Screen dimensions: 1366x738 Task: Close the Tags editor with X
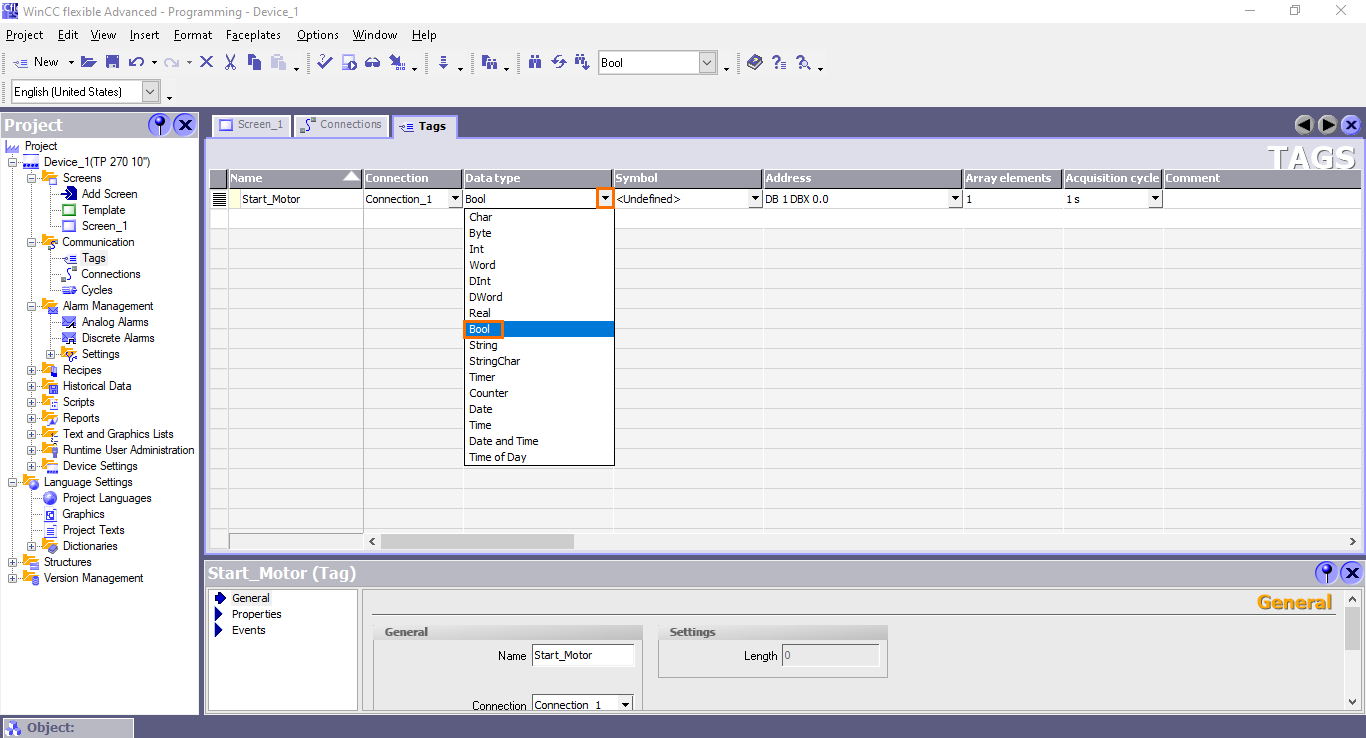click(1351, 125)
